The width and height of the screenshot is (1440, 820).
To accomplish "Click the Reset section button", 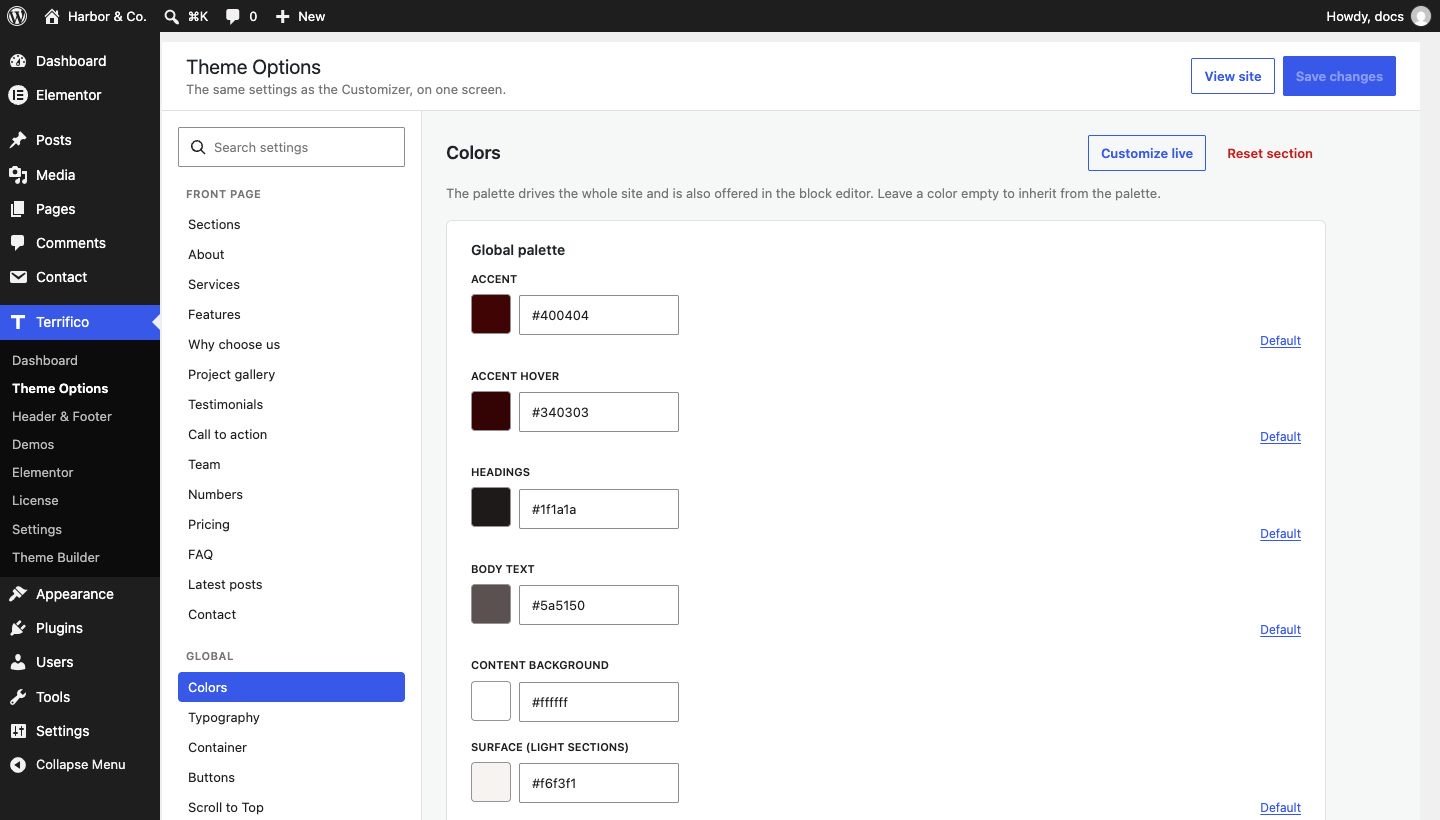I will (1270, 153).
